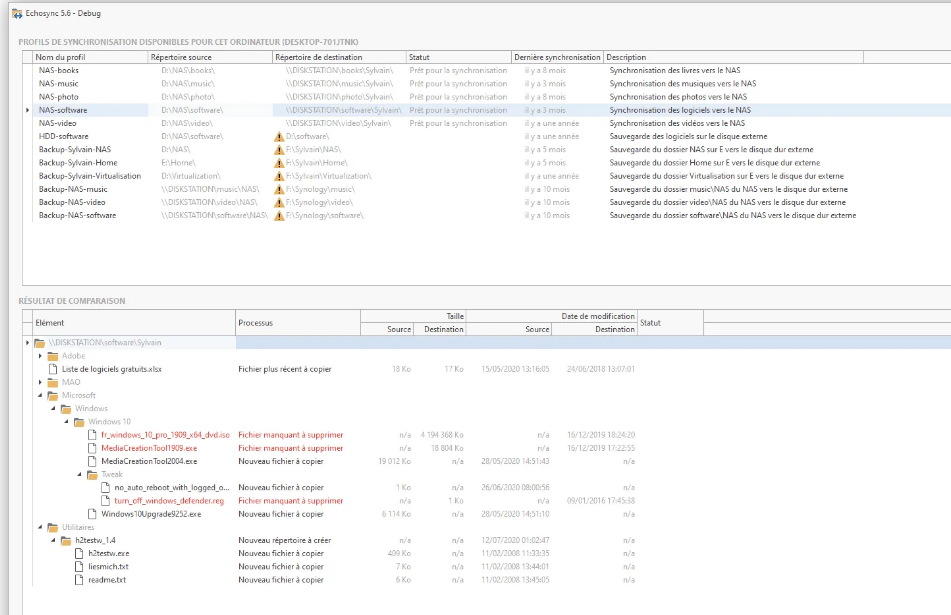Expand the MAO folder node
The image size is (951, 615).
(41, 382)
